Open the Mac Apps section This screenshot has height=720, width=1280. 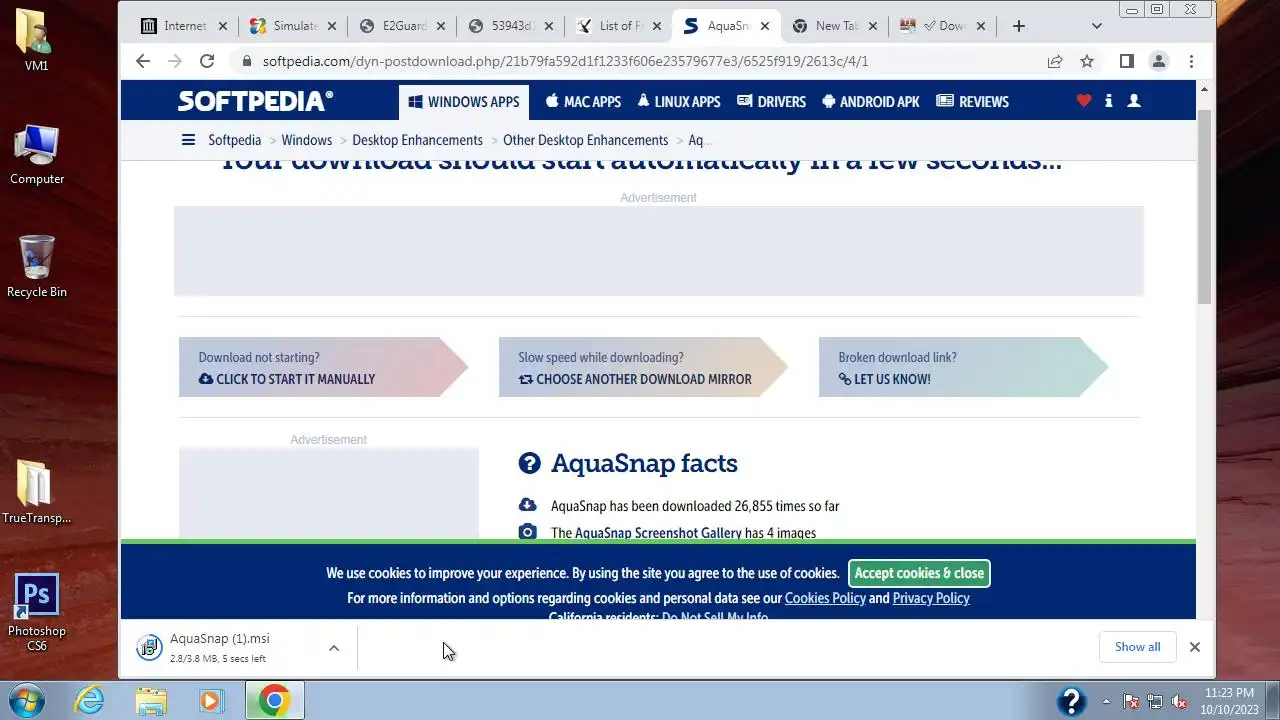coord(583,102)
